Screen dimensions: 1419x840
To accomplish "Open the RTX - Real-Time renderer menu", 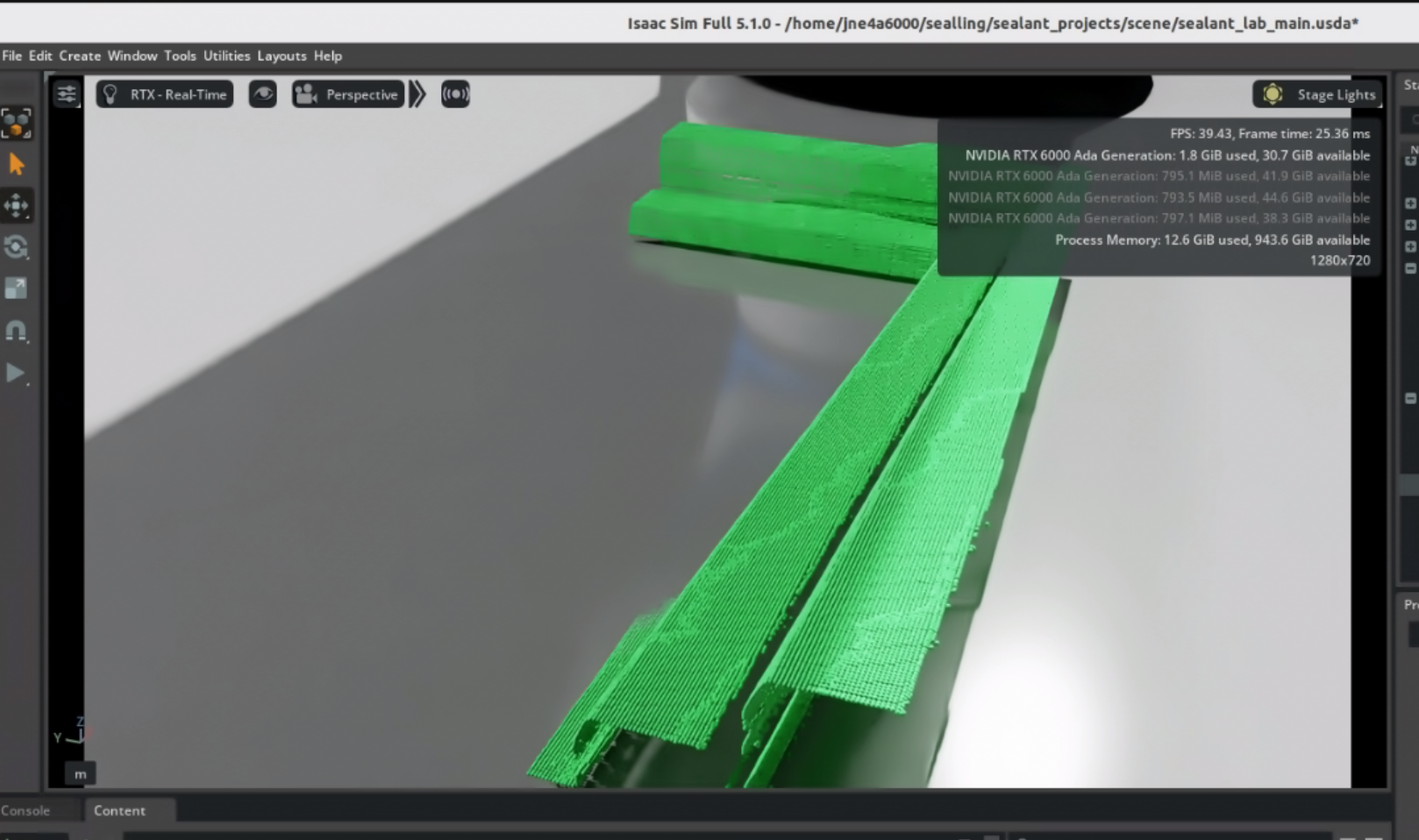I will [x=165, y=94].
